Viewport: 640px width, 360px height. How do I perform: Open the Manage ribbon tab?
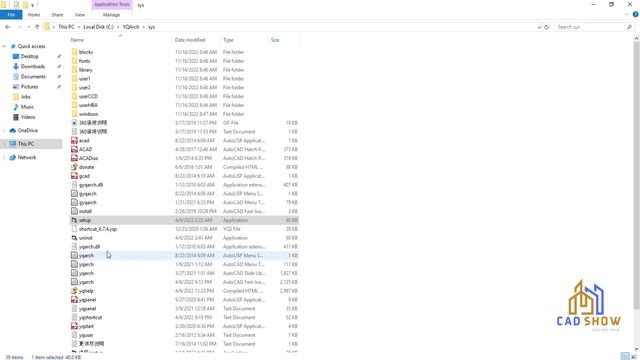(x=111, y=15)
